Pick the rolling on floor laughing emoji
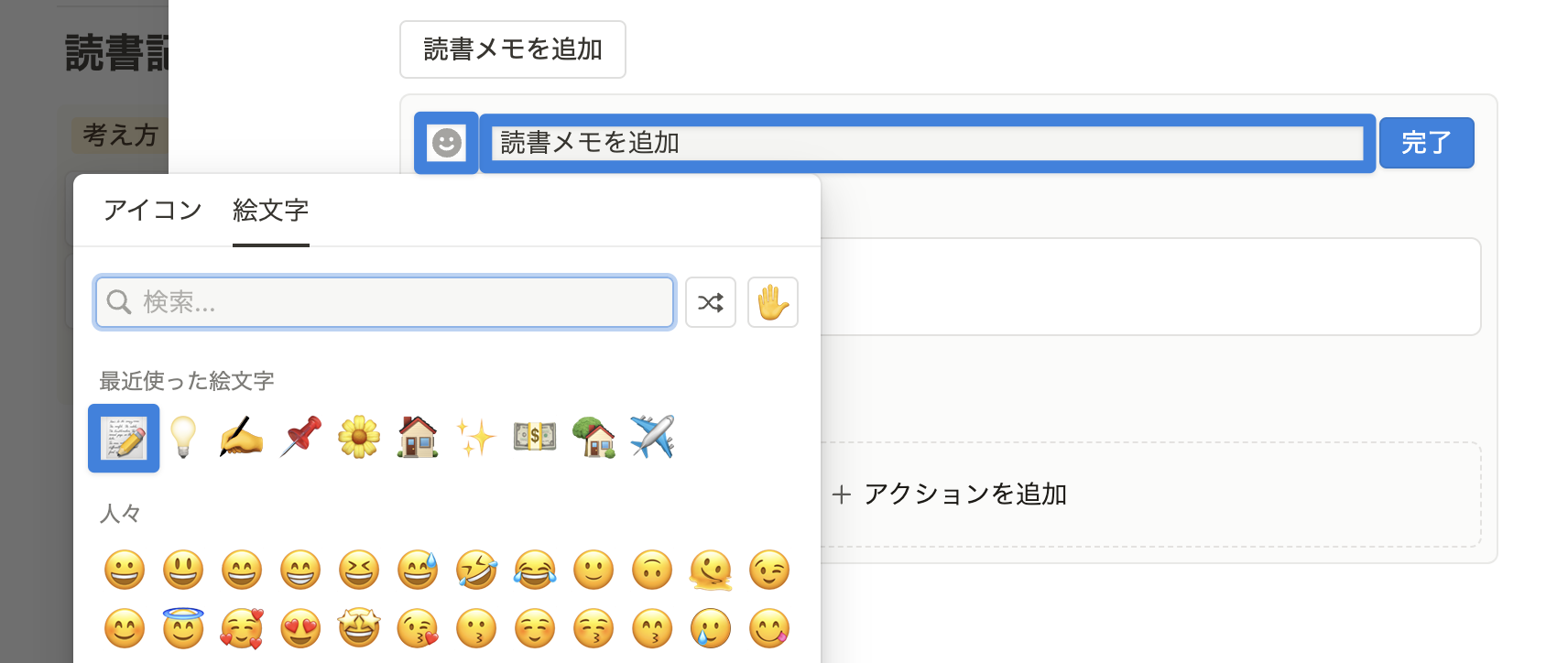 point(476,570)
